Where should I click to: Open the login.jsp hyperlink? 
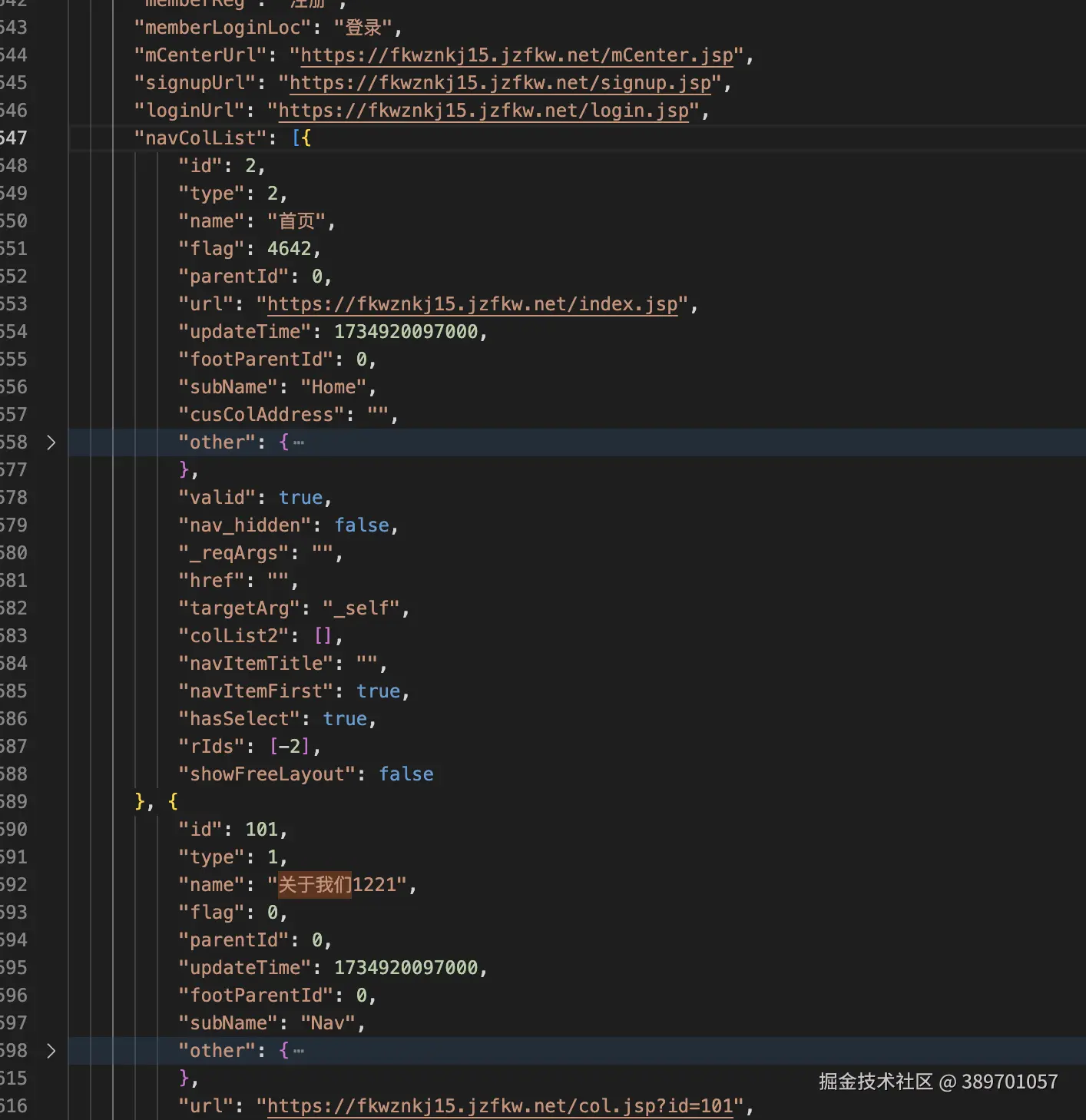coord(482,110)
